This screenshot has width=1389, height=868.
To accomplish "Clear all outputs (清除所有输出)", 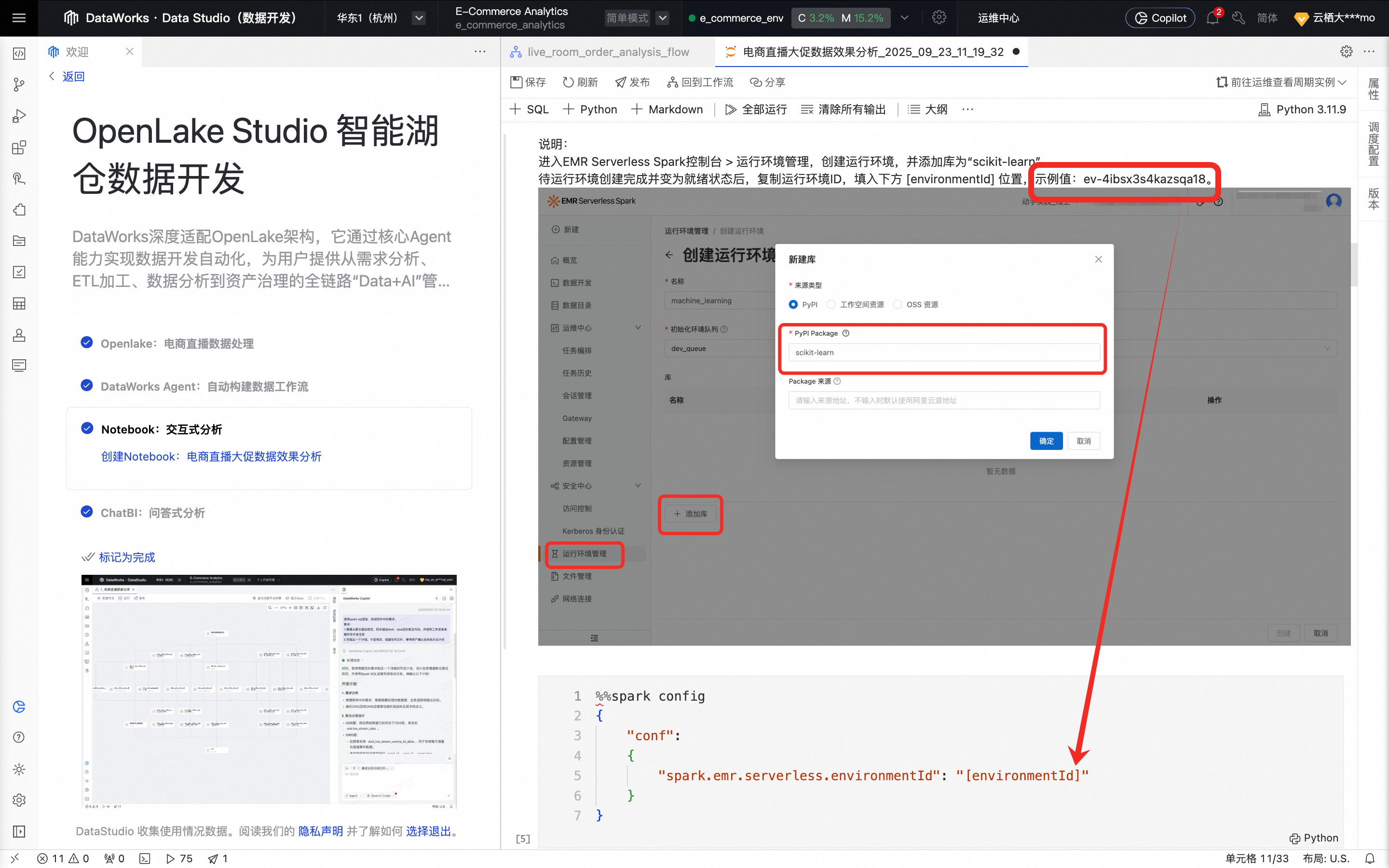I will (x=843, y=109).
